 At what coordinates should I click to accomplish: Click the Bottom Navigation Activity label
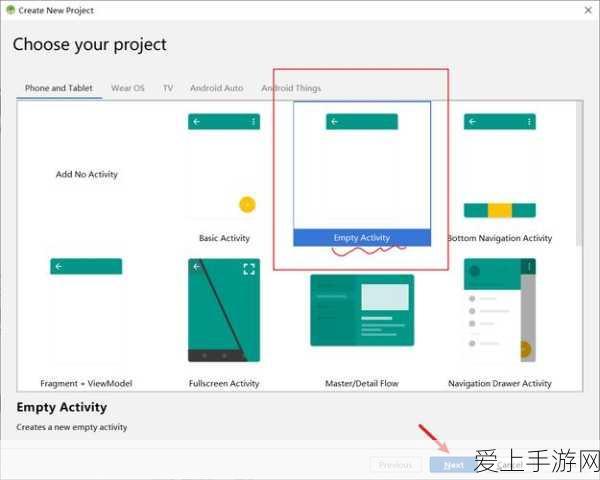tap(500, 238)
